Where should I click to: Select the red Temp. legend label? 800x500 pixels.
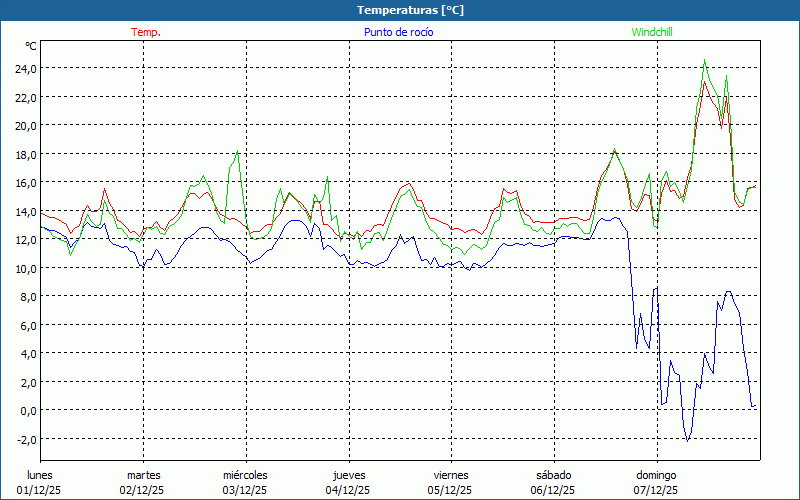(x=146, y=32)
